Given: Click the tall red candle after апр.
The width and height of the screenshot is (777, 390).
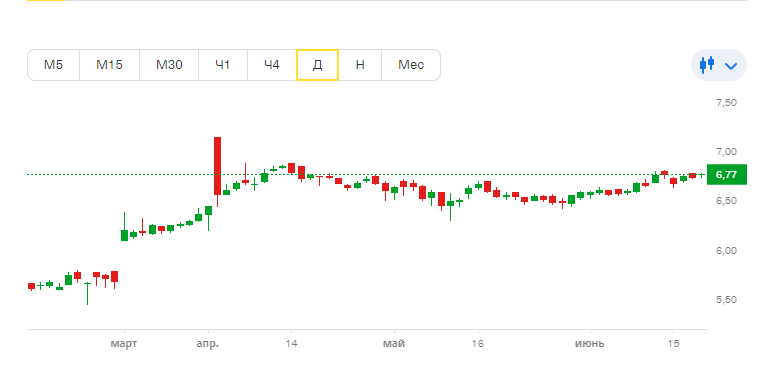Looking at the screenshot, I should point(218,166).
